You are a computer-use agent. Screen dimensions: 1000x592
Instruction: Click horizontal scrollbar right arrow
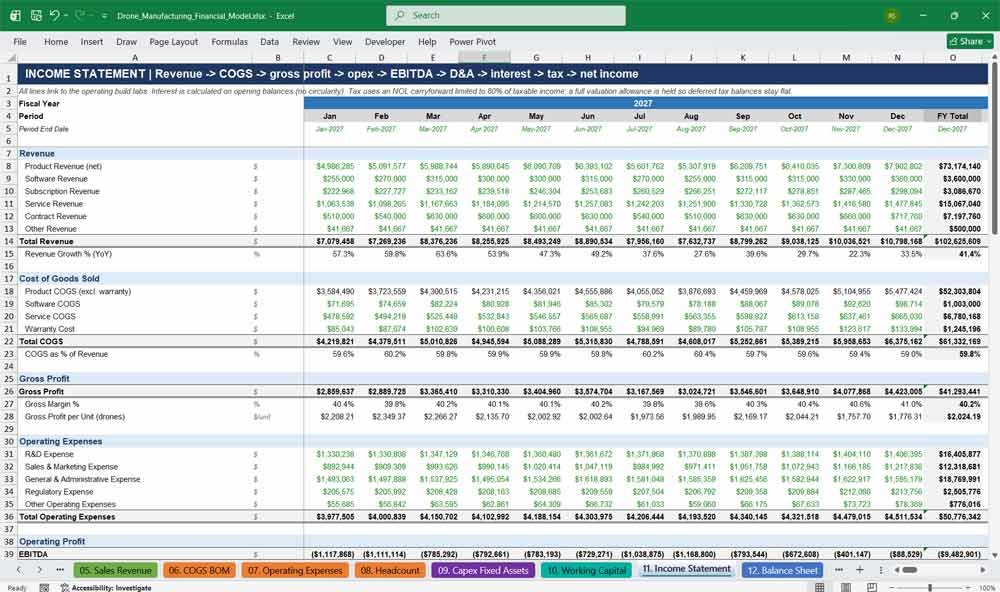coord(983,570)
